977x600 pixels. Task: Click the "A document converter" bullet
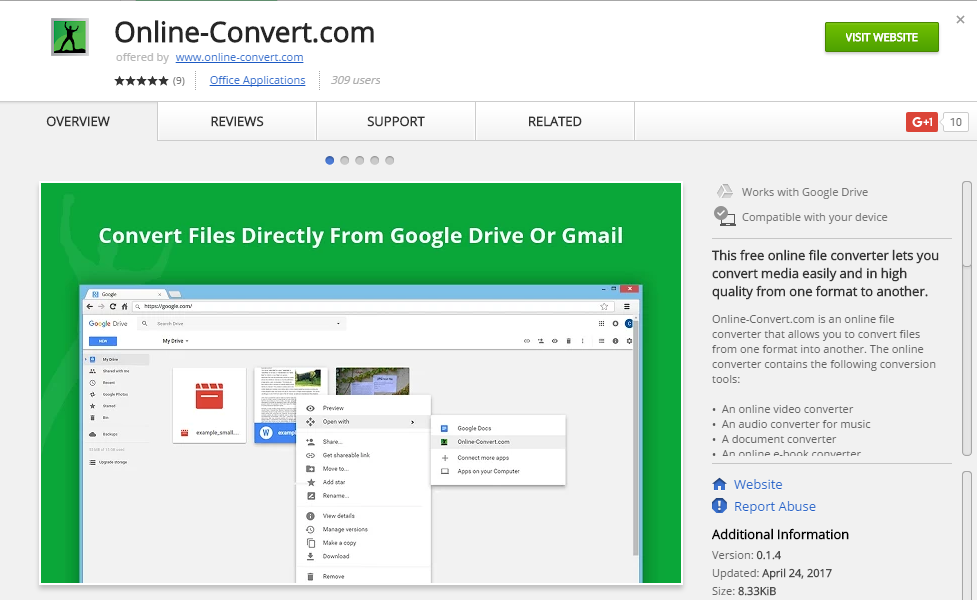click(x=779, y=439)
